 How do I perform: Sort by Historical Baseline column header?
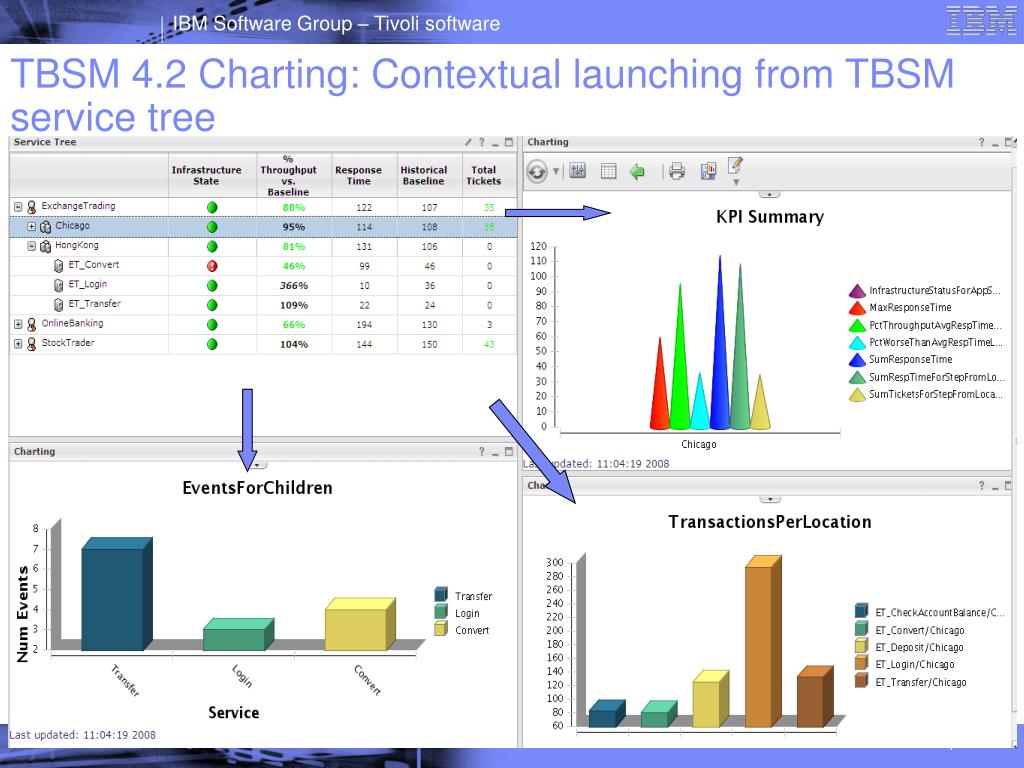pos(424,175)
